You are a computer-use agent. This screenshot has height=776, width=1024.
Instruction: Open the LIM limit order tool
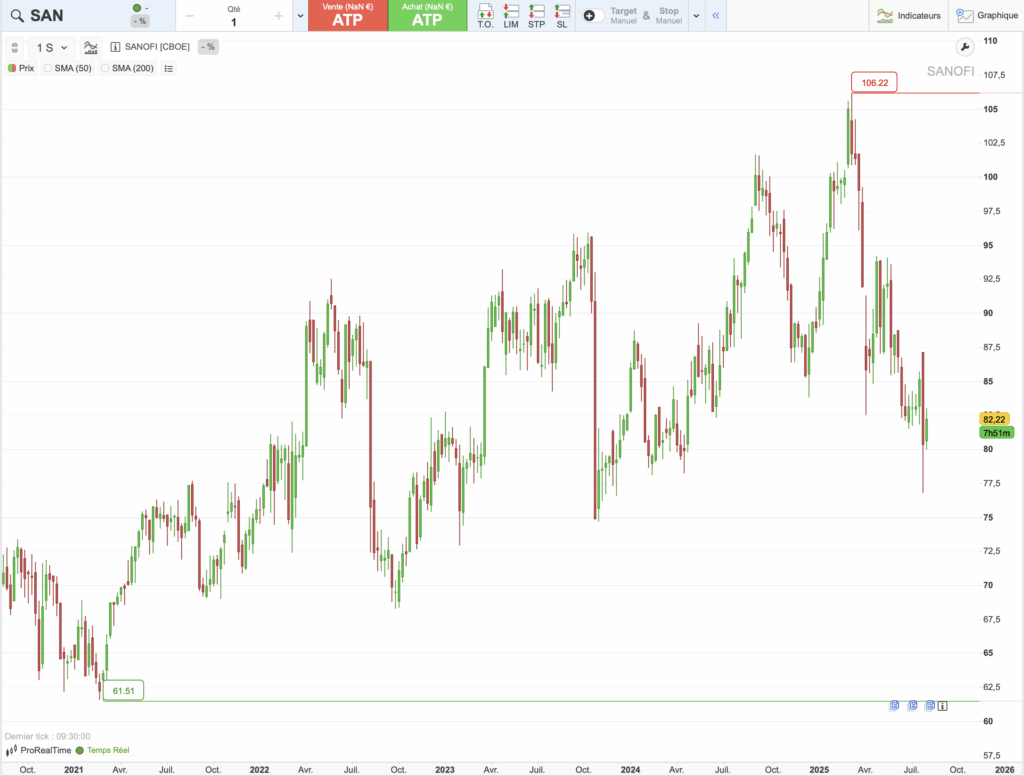coord(511,16)
